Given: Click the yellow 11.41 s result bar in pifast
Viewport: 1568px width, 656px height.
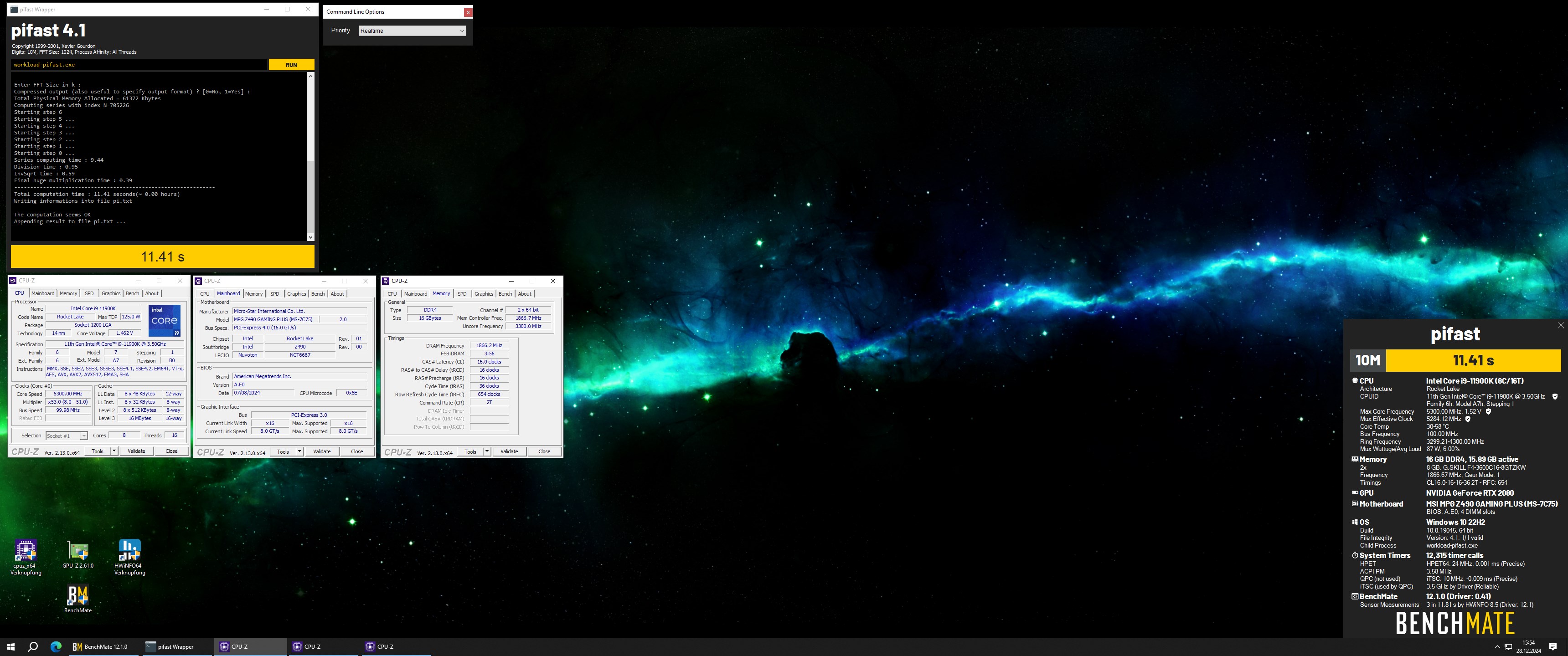Looking at the screenshot, I should (x=163, y=257).
